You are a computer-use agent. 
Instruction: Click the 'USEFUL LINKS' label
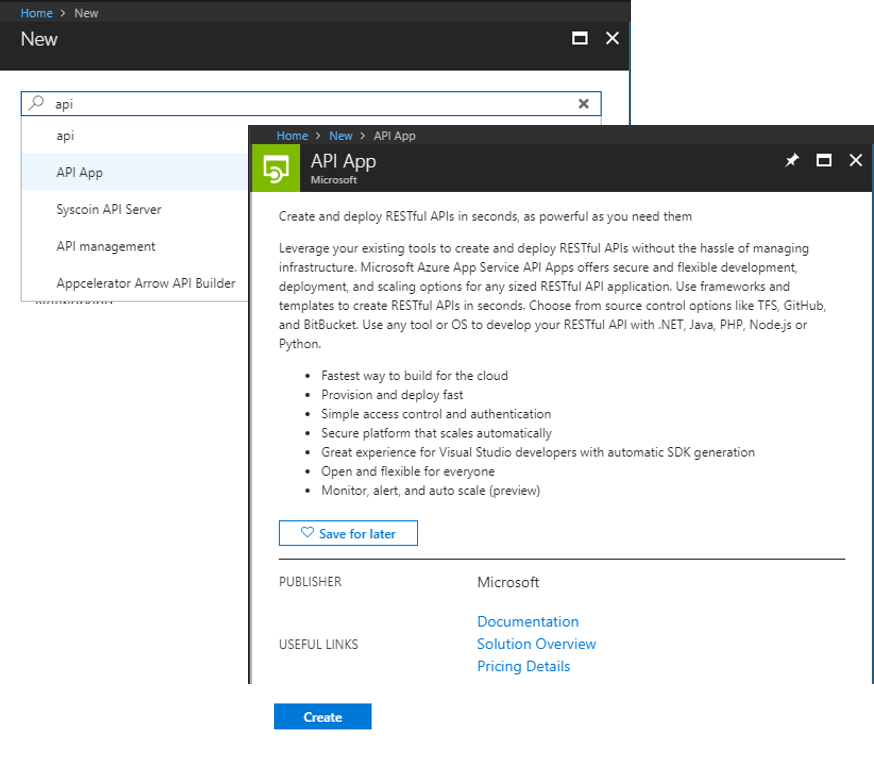click(x=318, y=644)
